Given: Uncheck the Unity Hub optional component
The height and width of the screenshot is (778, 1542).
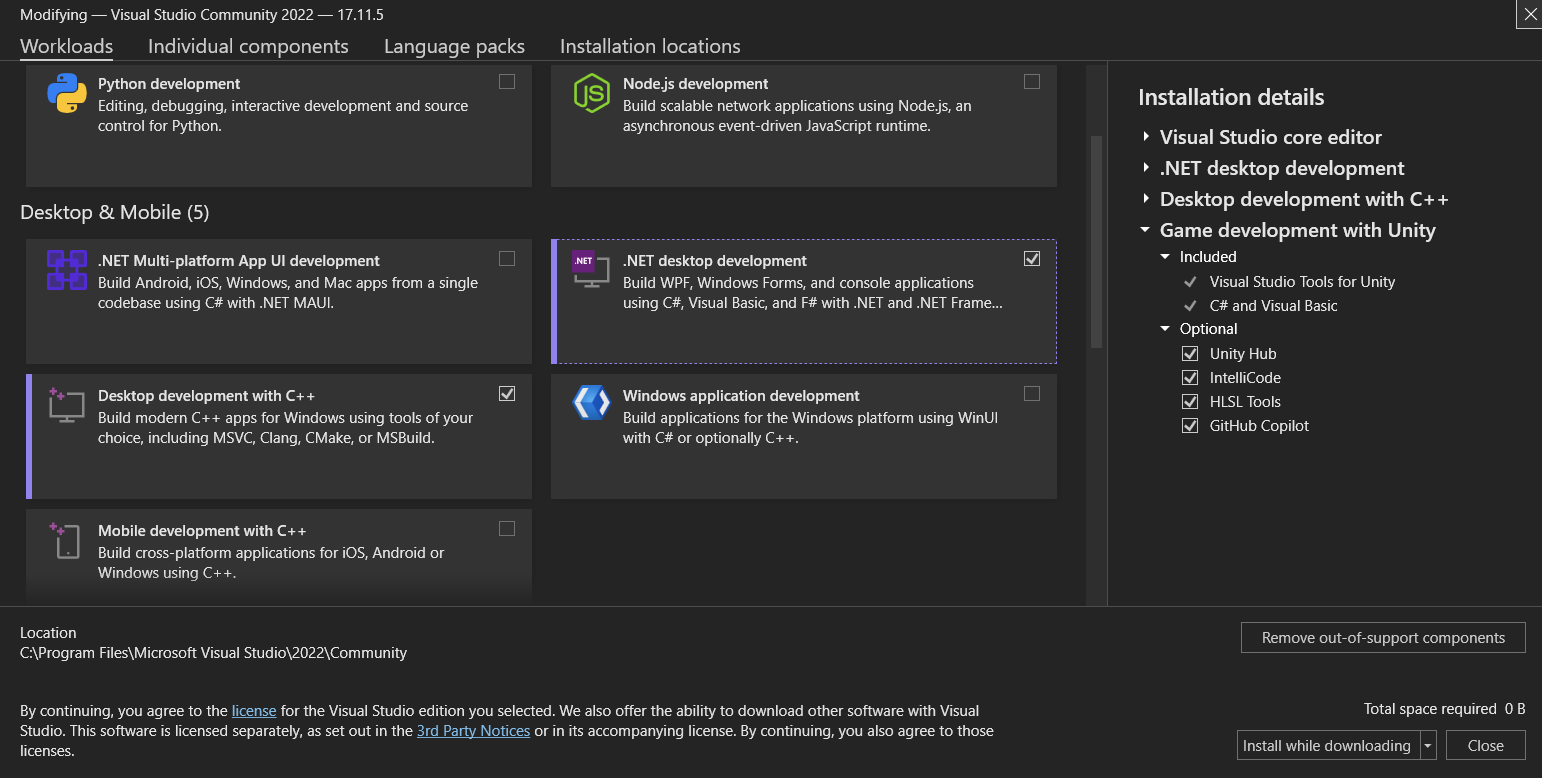Looking at the screenshot, I should click(x=1190, y=354).
